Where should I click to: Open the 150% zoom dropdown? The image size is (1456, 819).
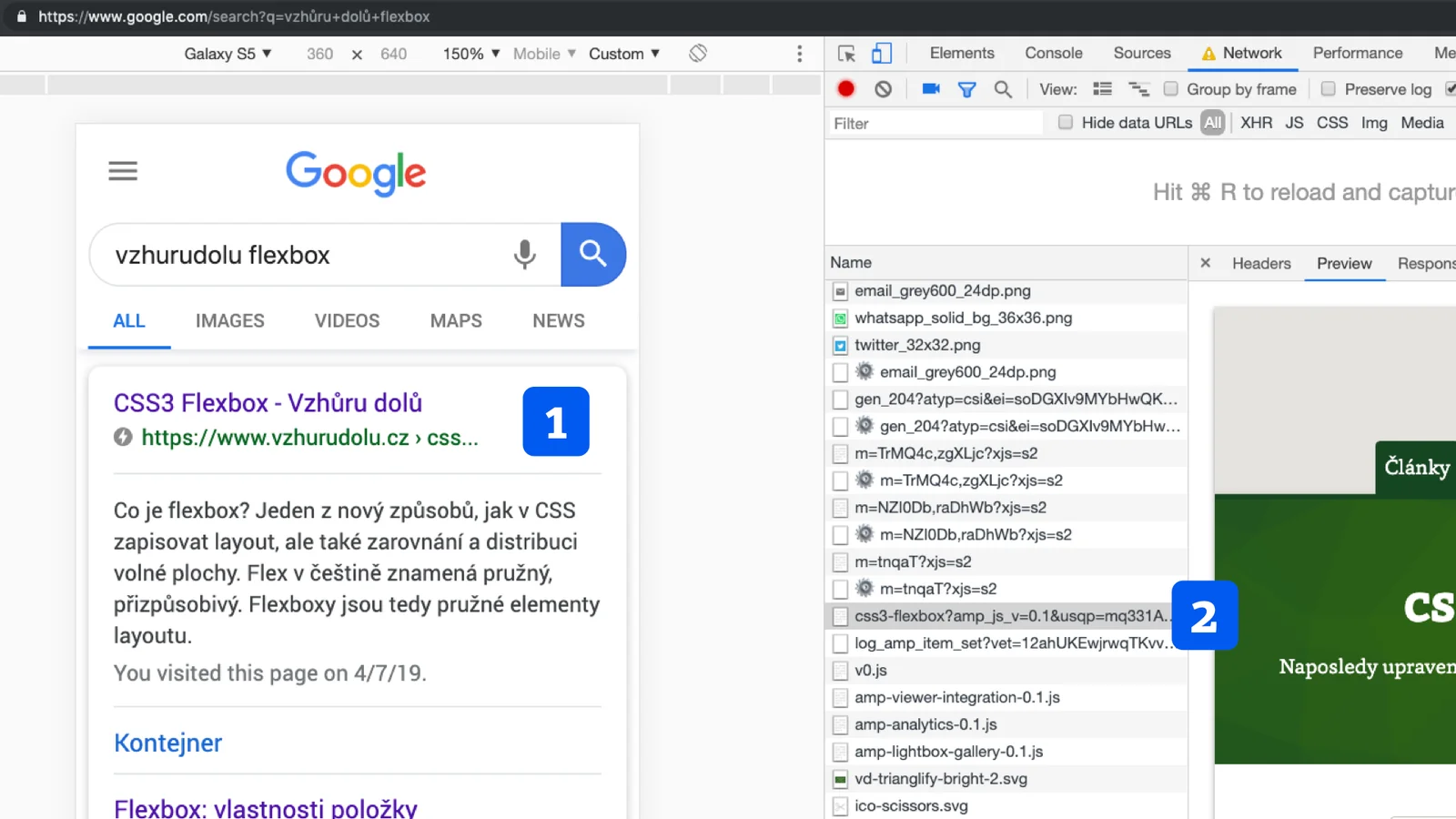tap(470, 54)
